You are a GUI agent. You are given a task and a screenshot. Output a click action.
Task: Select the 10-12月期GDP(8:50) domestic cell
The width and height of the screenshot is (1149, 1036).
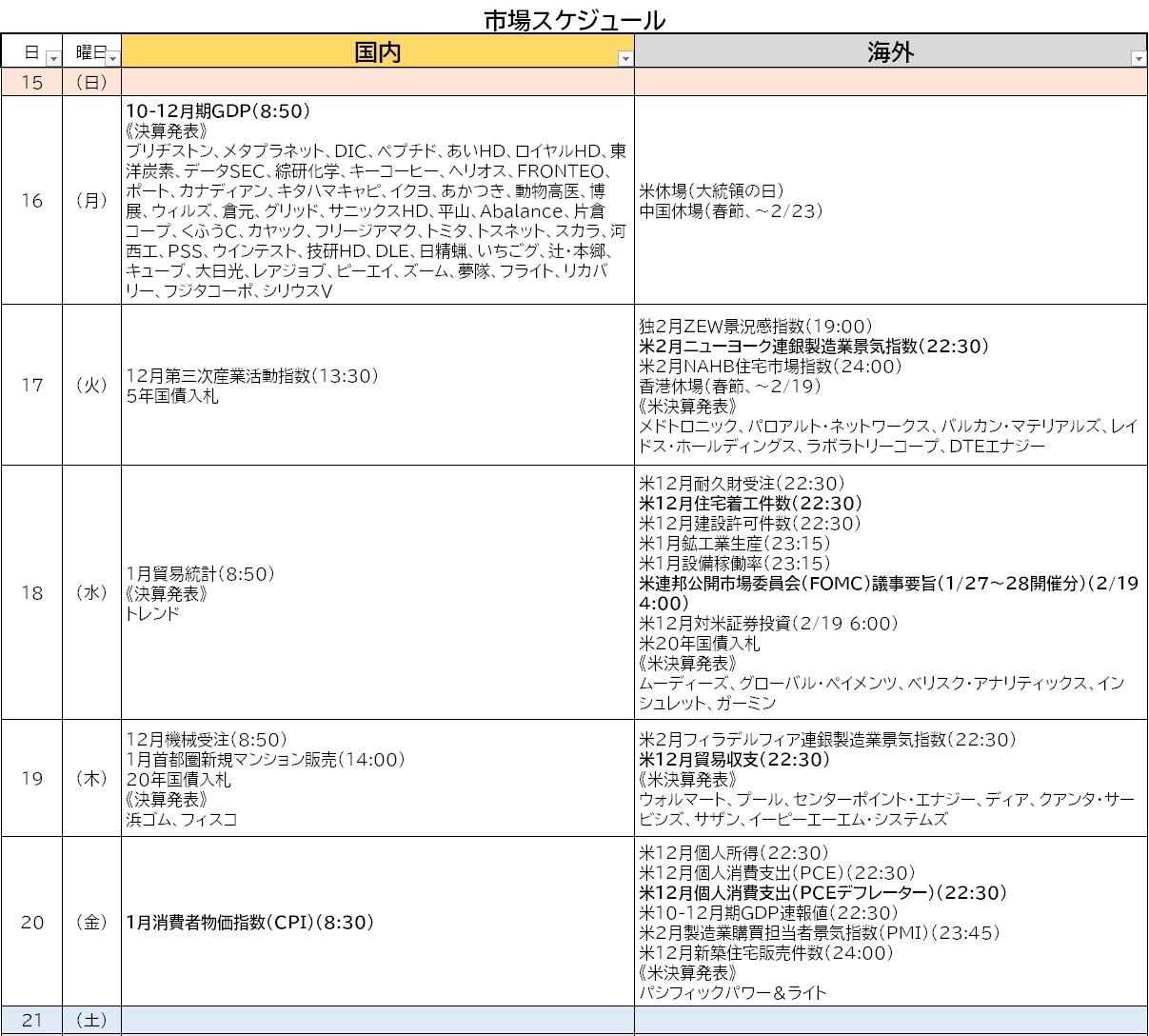tap(377, 201)
